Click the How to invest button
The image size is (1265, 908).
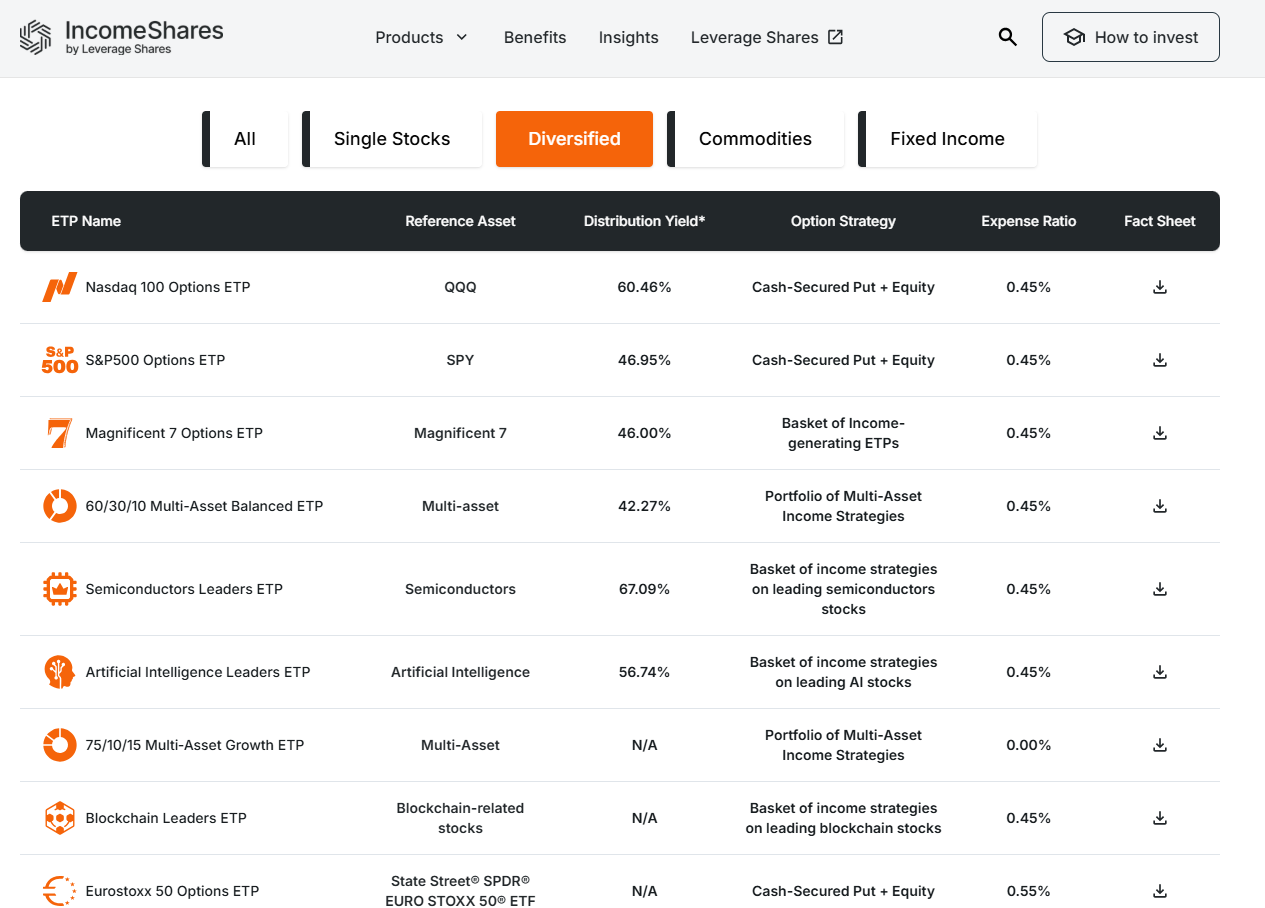click(1131, 37)
